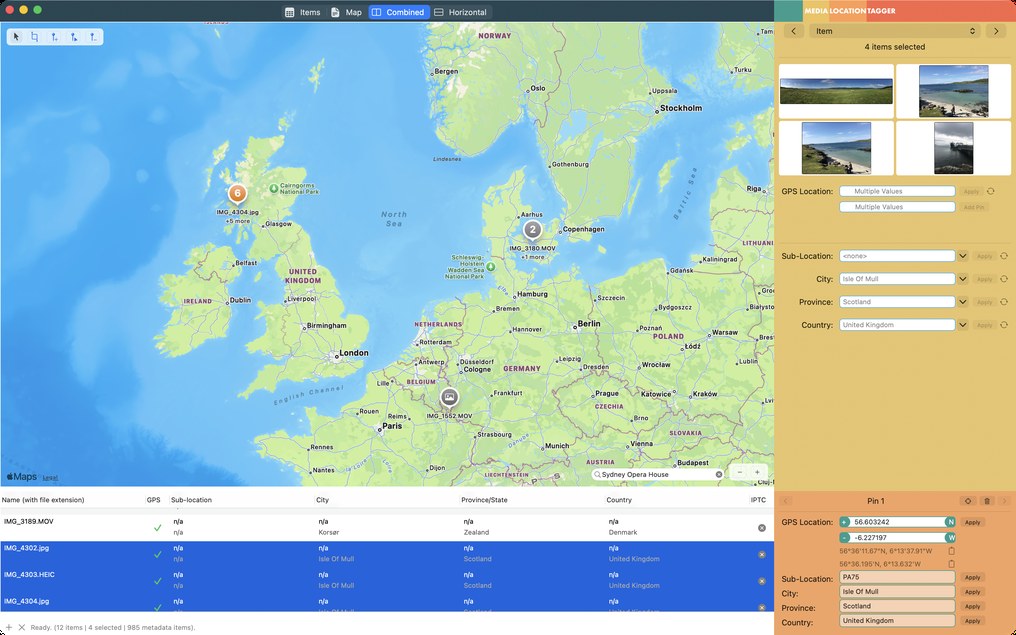
Task: Select the crop selection map tool
Action: (x=35, y=37)
